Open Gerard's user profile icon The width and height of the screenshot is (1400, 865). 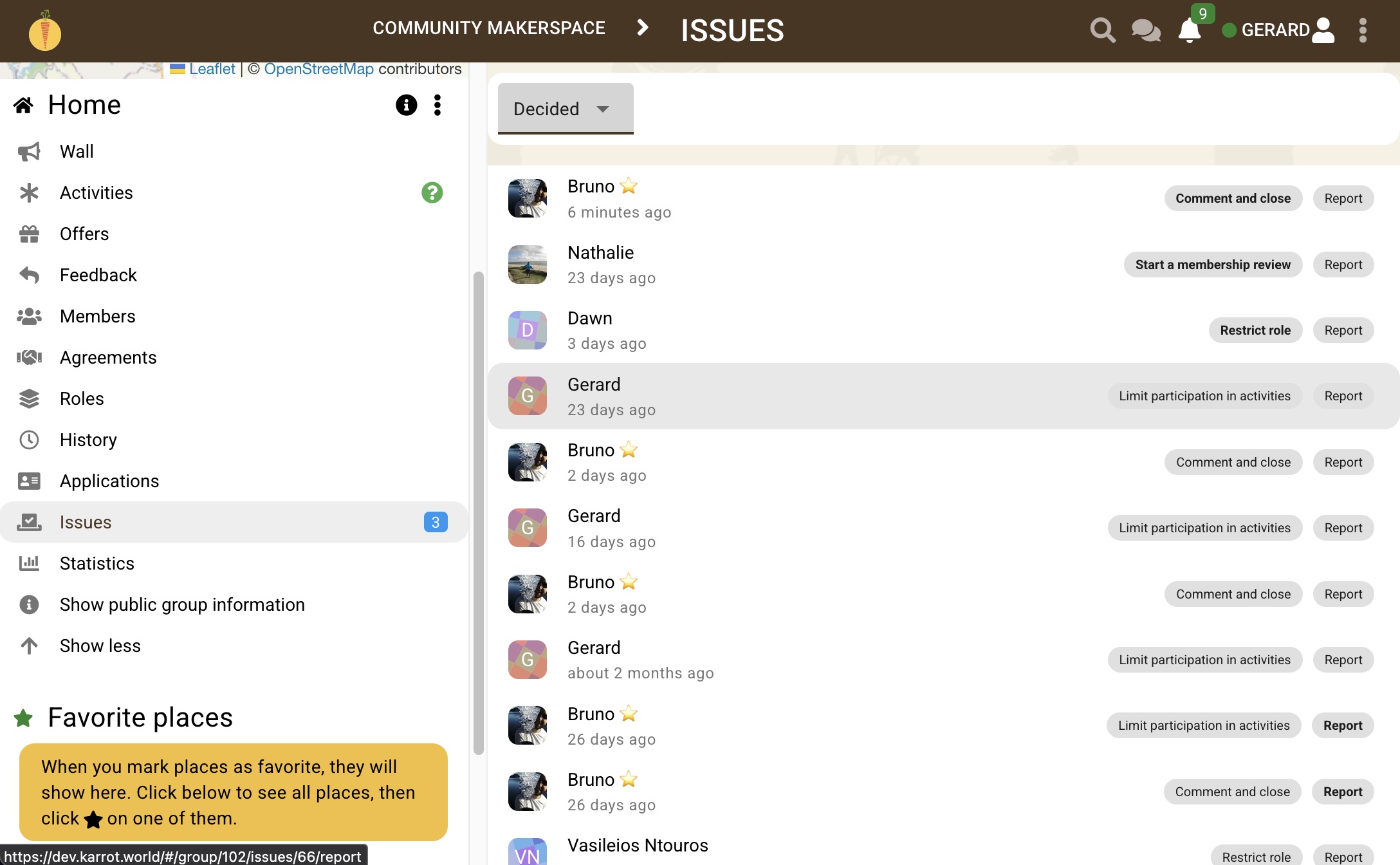tap(1323, 30)
